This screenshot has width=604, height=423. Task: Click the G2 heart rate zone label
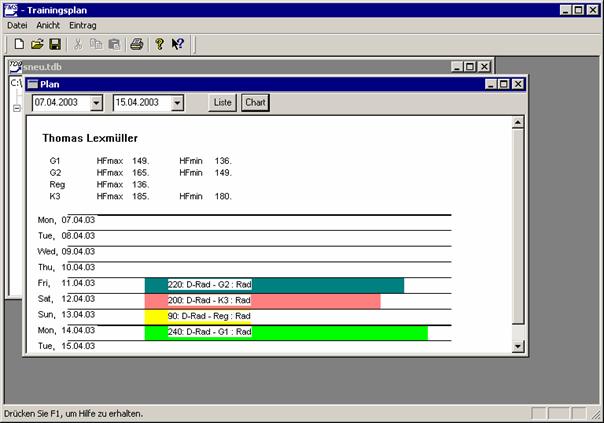coord(55,173)
